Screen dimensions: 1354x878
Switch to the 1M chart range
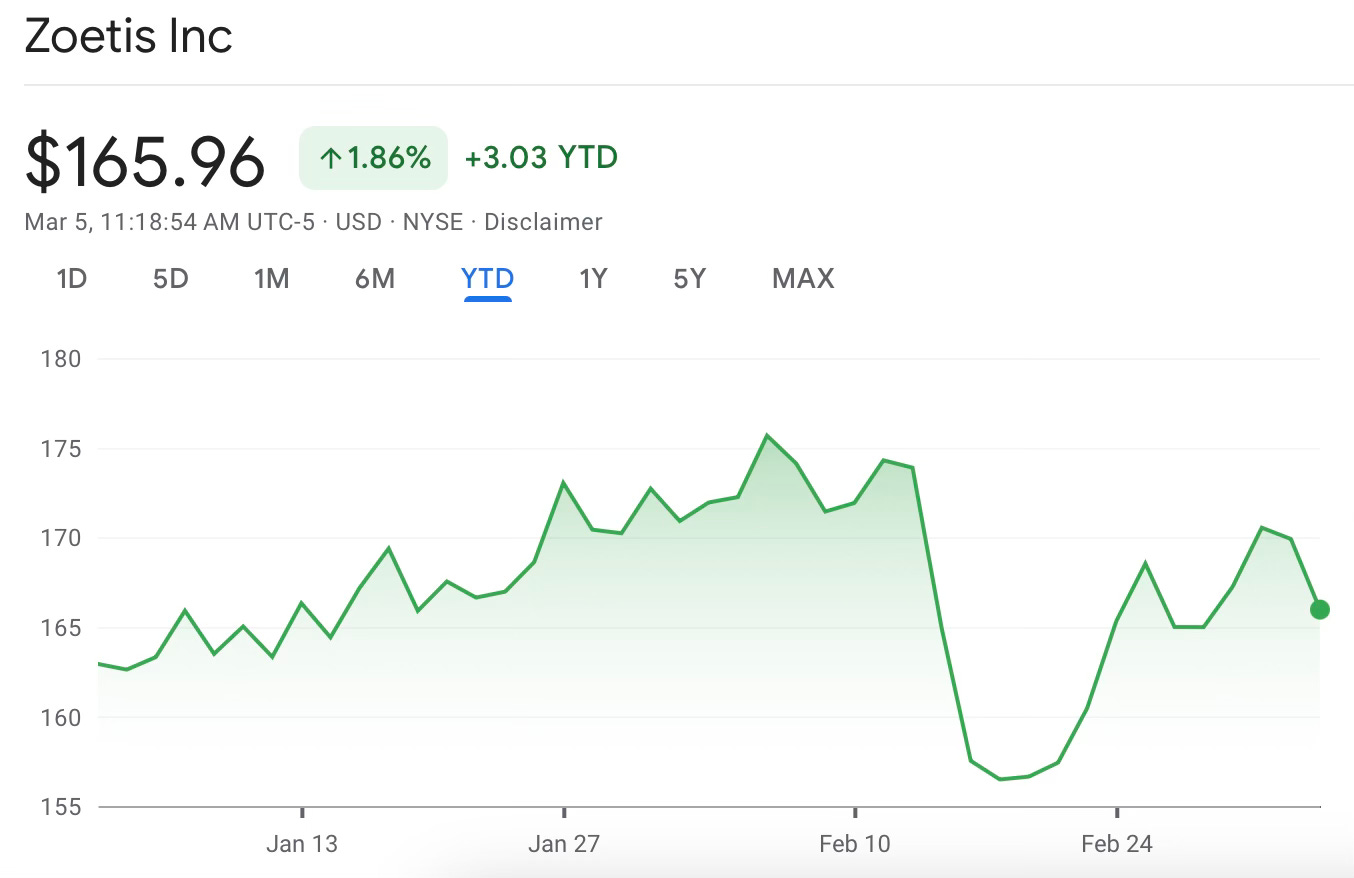(x=271, y=278)
